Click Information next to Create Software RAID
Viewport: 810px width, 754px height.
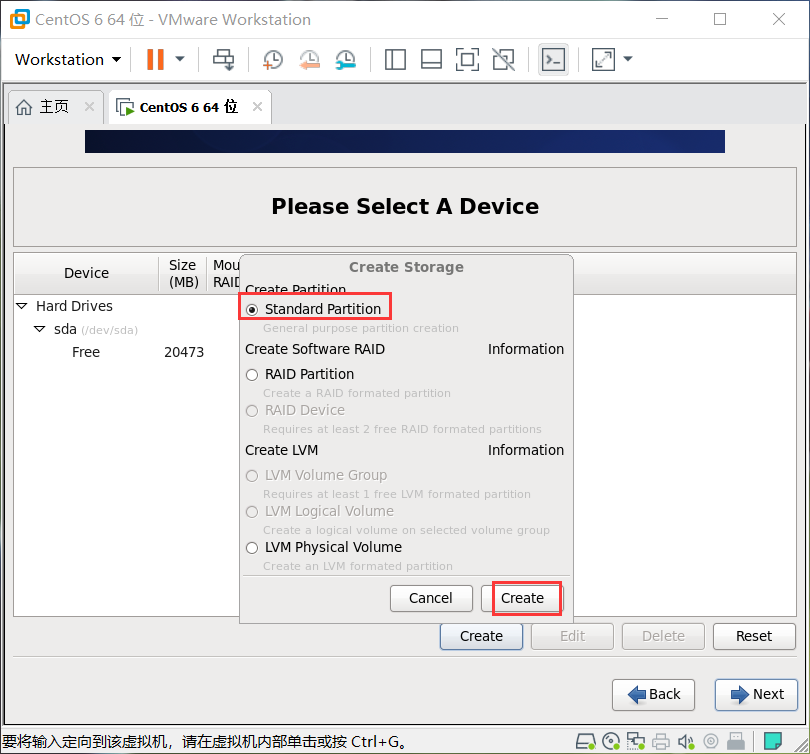[x=526, y=349]
